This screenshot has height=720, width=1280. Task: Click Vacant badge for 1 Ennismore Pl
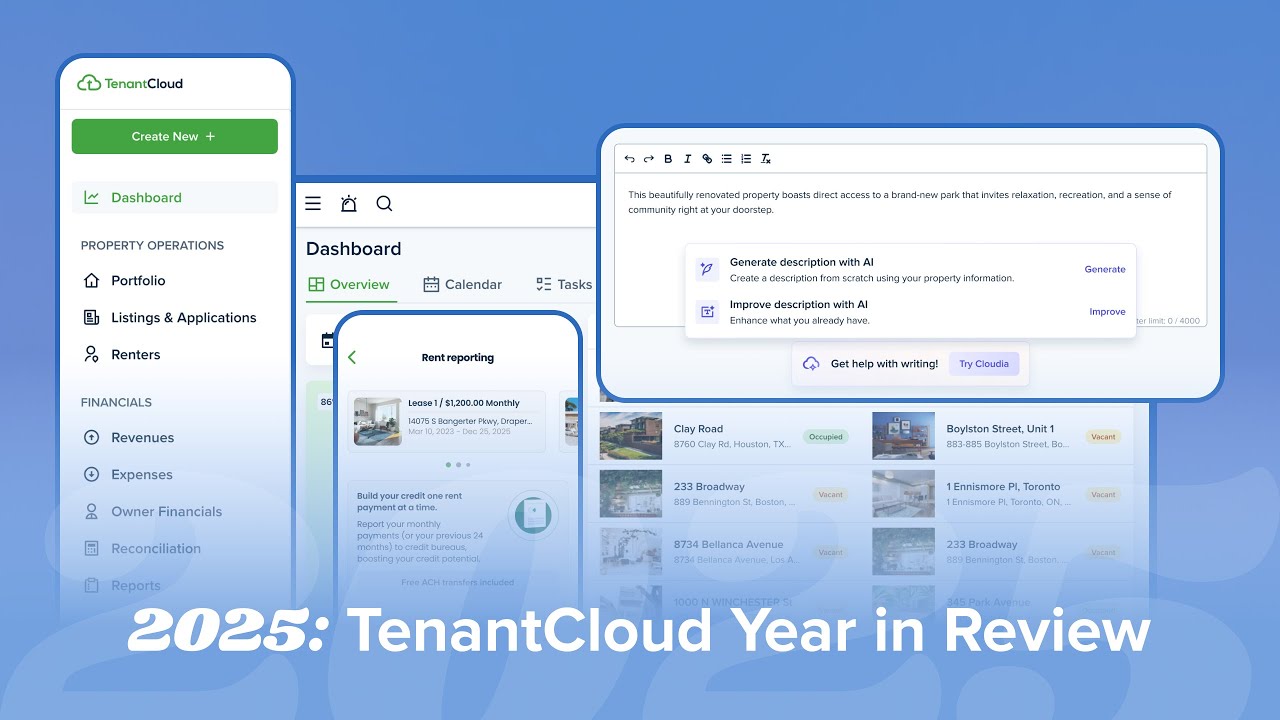(x=1103, y=494)
